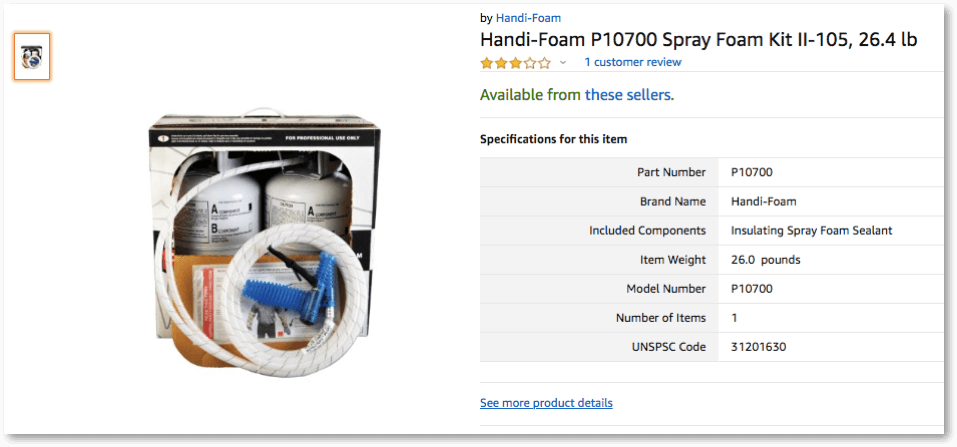Open 'See more product details' link

point(546,403)
